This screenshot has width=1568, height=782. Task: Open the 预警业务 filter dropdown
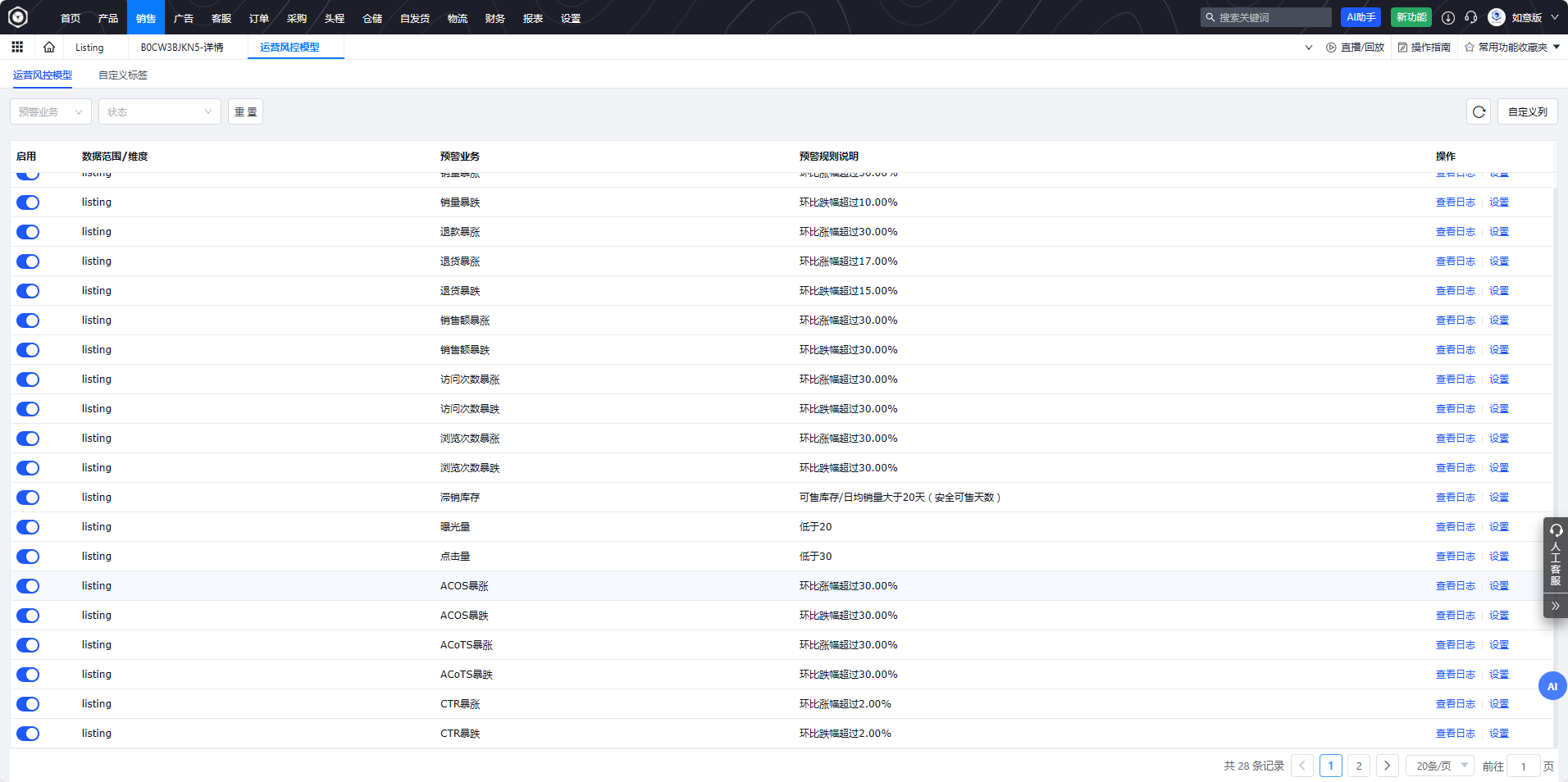tap(51, 112)
